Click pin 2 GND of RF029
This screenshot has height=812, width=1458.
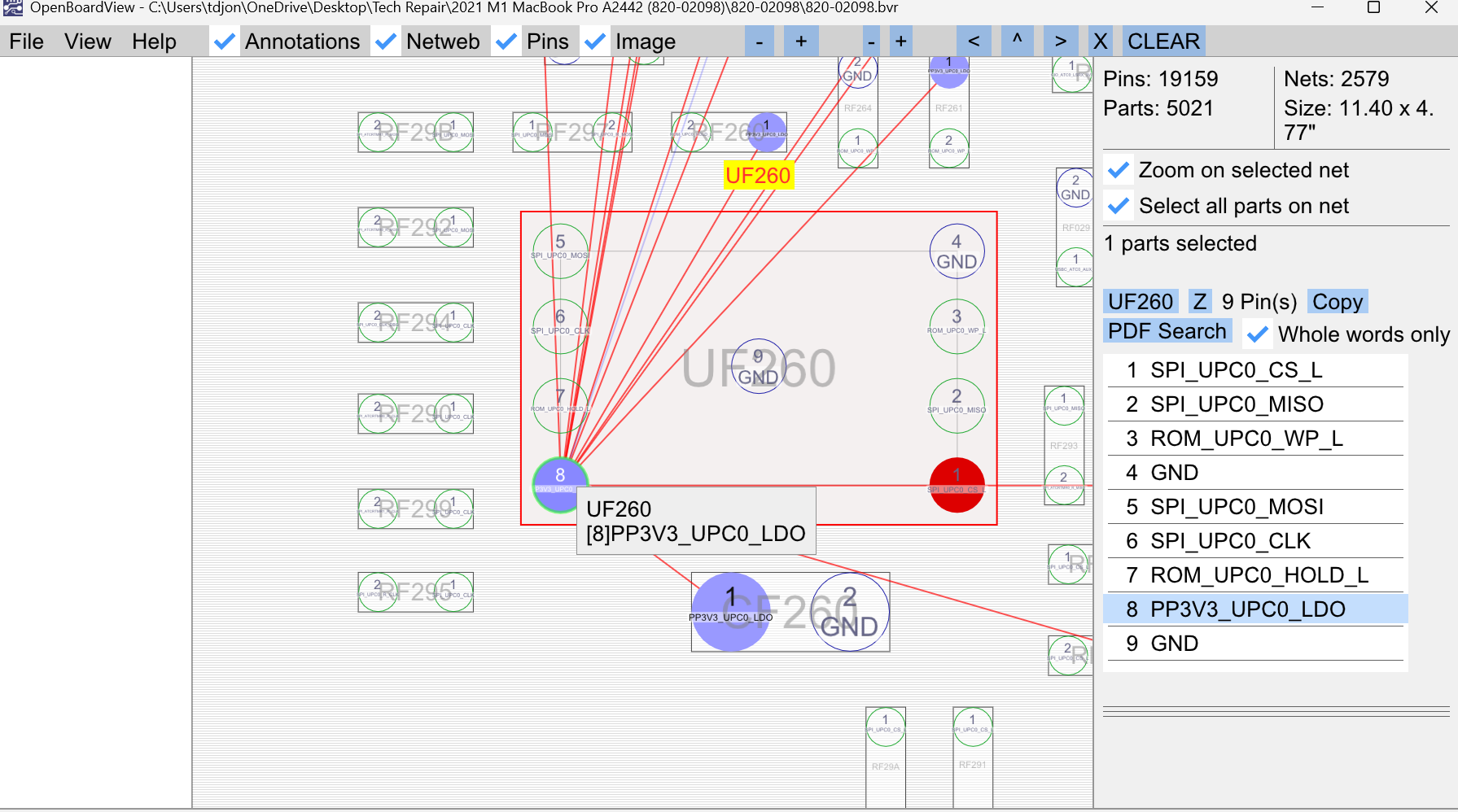[x=1075, y=187]
